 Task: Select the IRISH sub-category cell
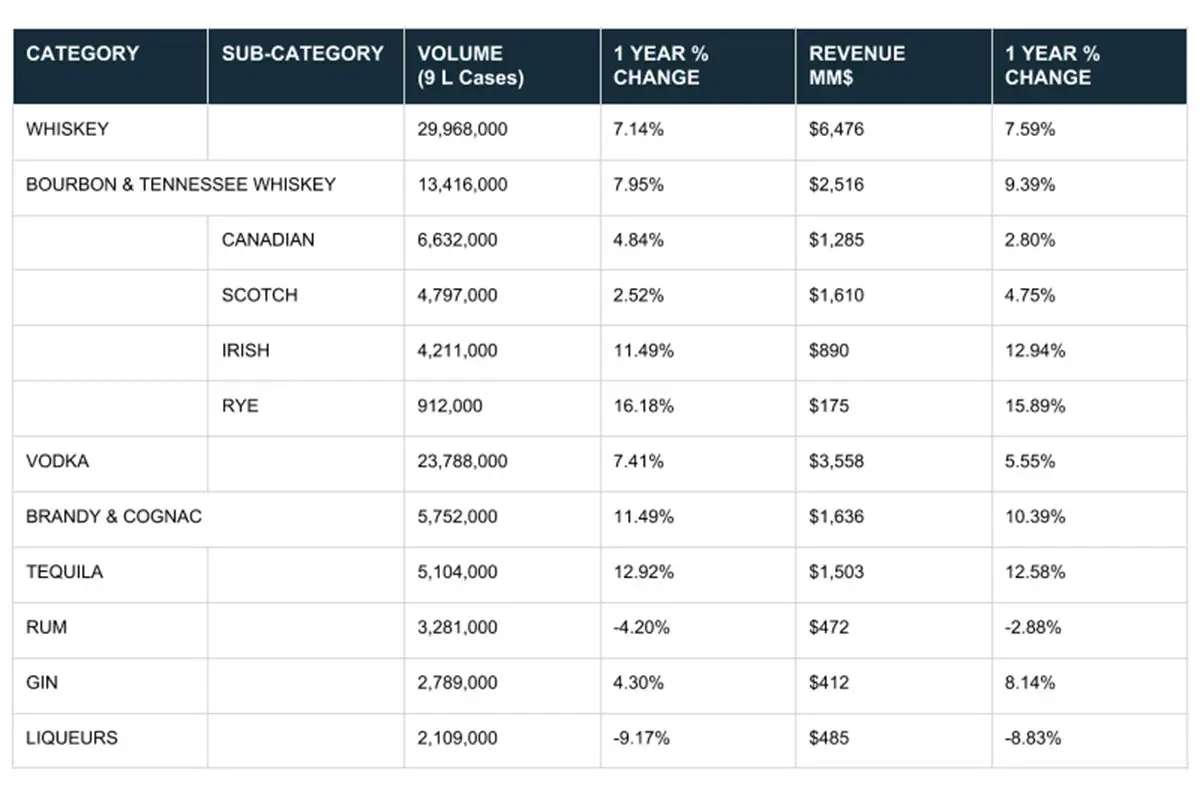click(x=246, y=351)
